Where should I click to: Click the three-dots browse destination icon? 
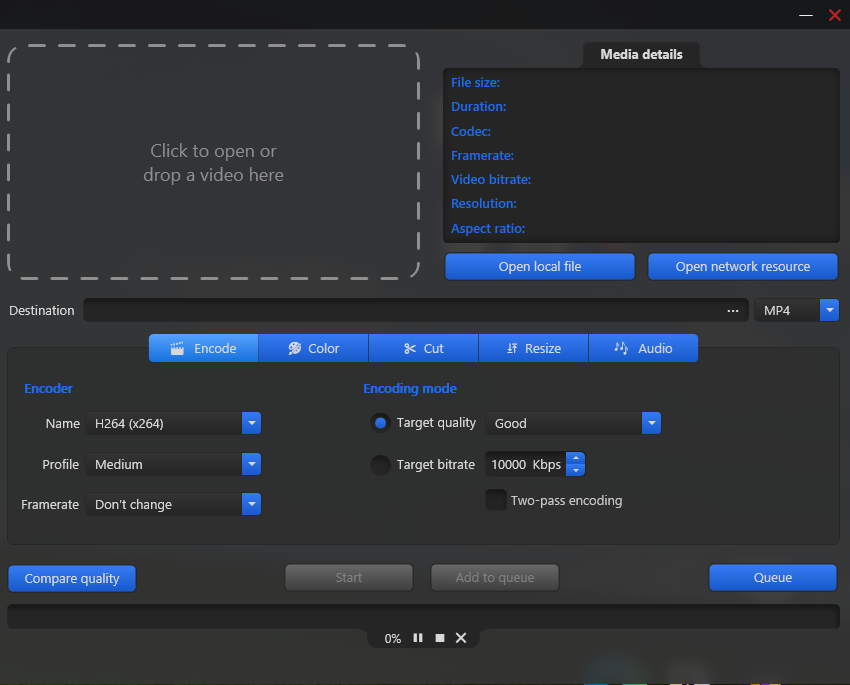733,311
